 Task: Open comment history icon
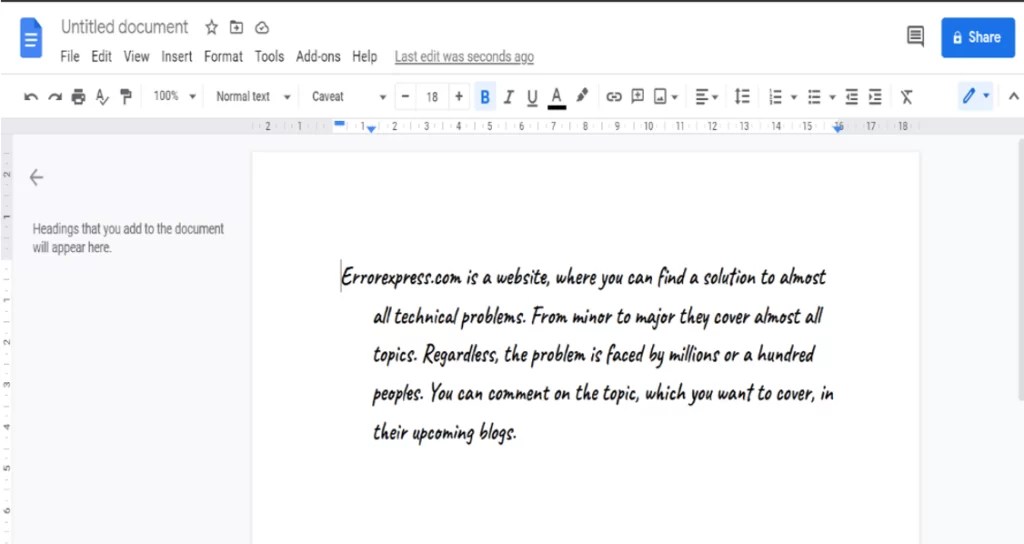pos(916,37)
